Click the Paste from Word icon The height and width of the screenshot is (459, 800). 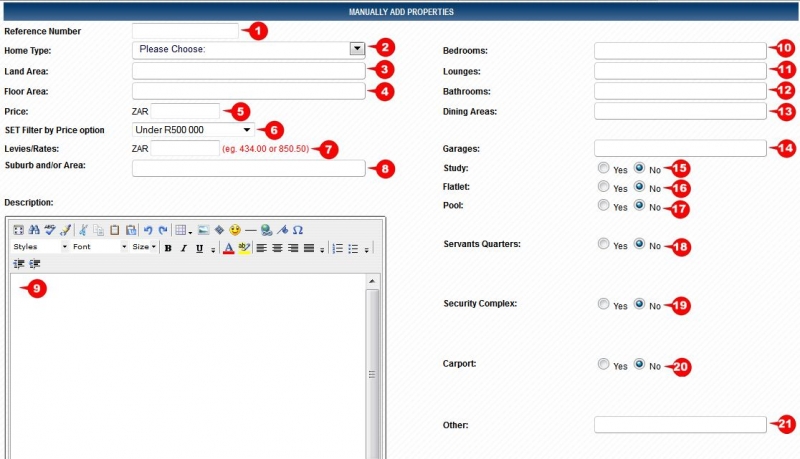131,230
